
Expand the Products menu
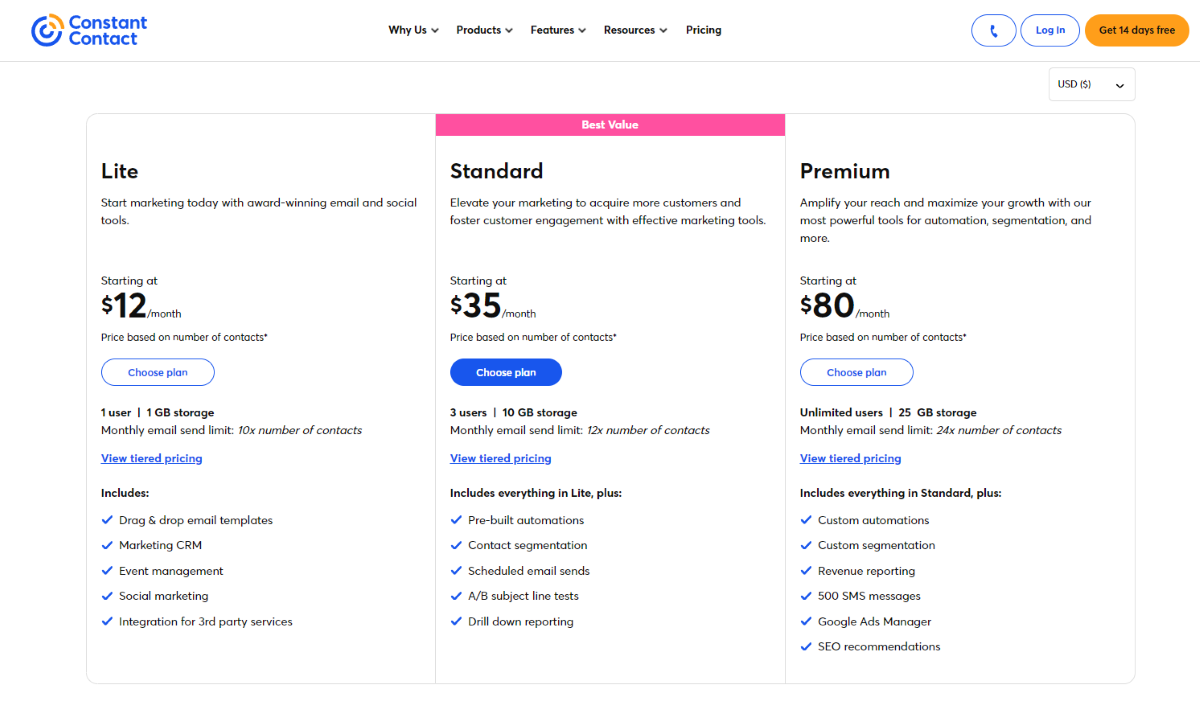point(485,30)
